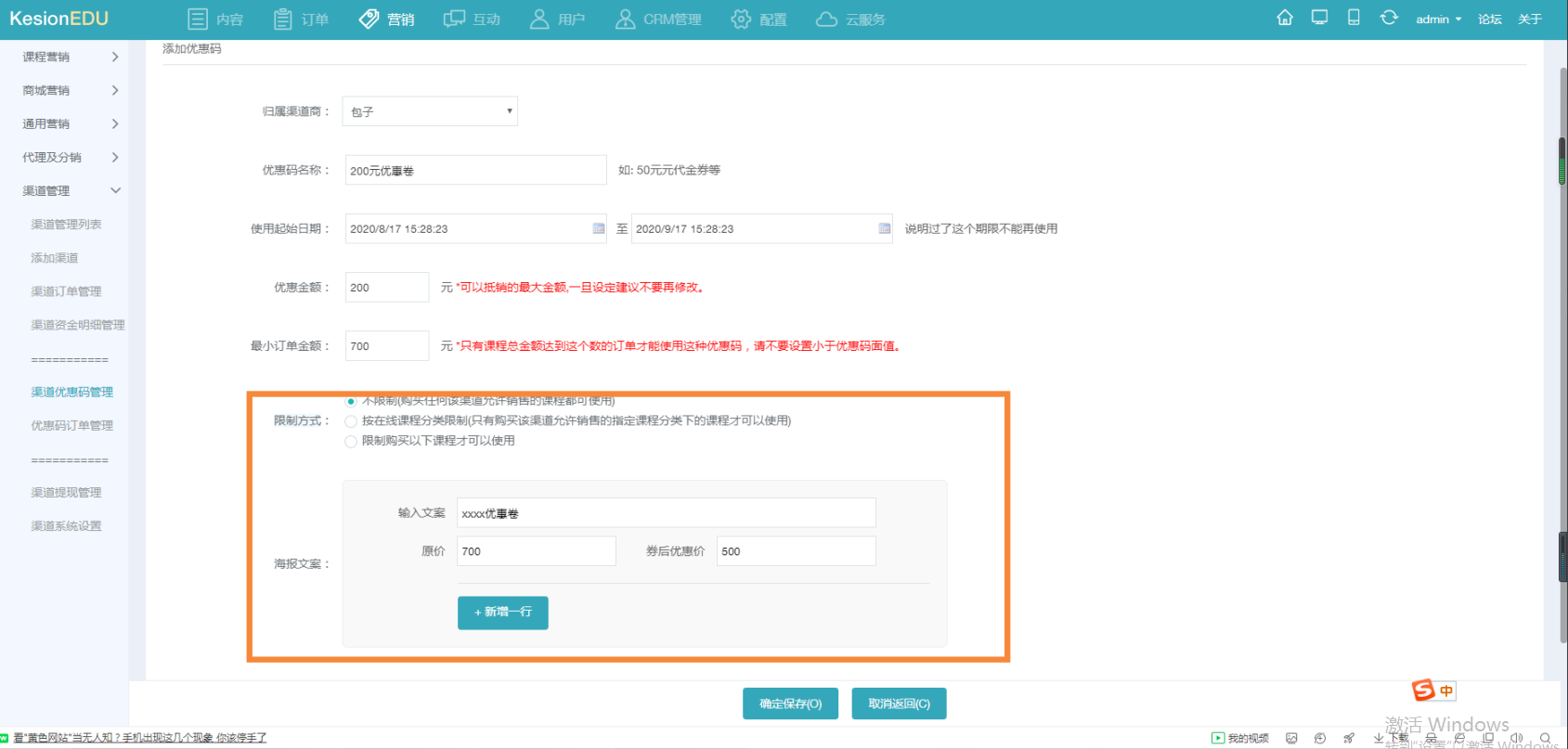
Task: Select the 不限制 radio option
Action: click(351, 401)
